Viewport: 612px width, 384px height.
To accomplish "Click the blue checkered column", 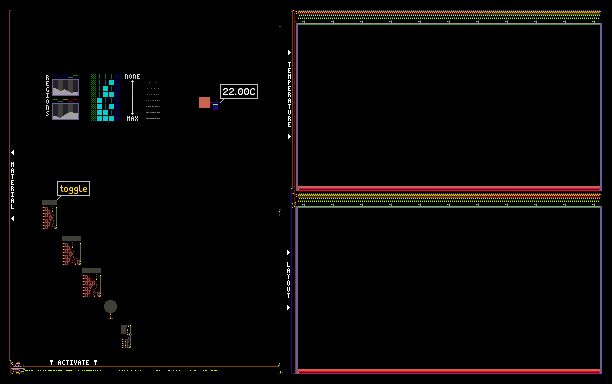I will point(117,98).
